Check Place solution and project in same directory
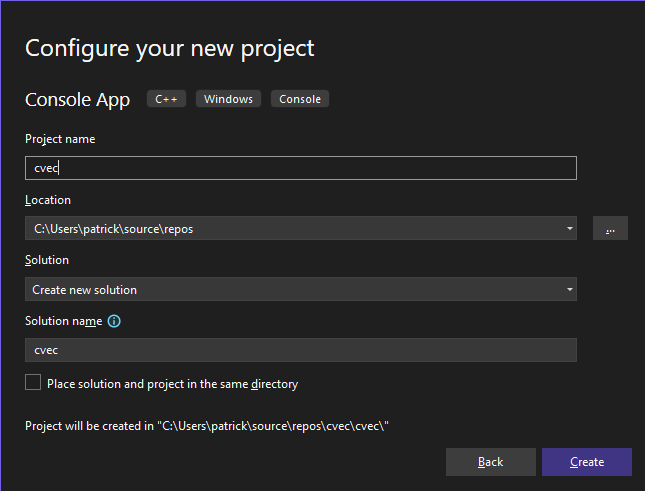 click(33, 382)
